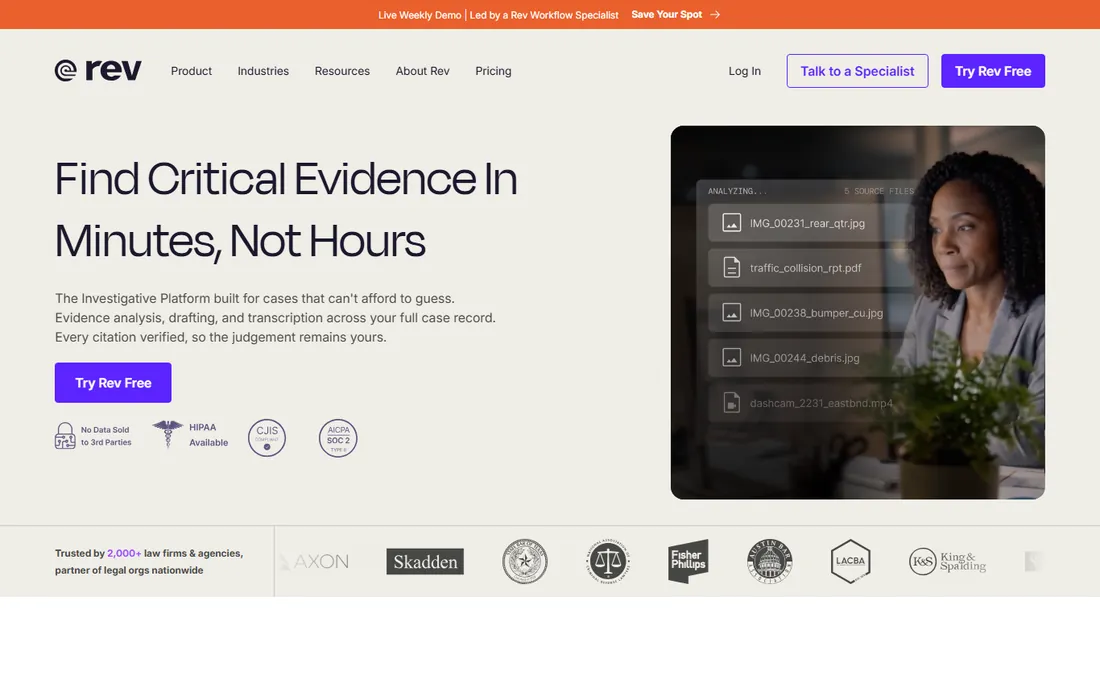This screenshot has height=688, width=1100.
Task: Go to the Pricing page
Action: [493, 71]
